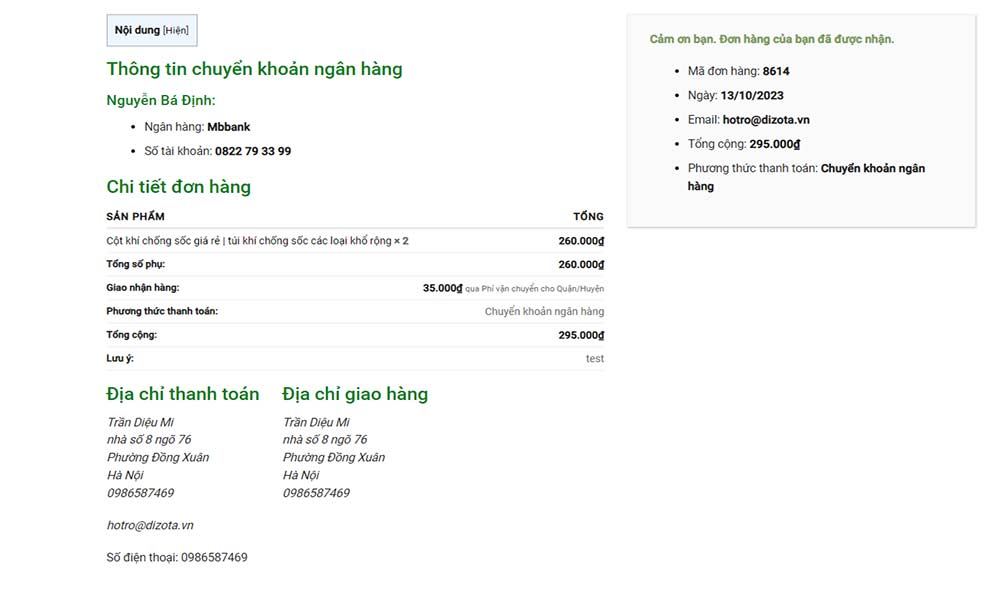Click the Chi tiết đơn hàng heading

click(178, 187)
